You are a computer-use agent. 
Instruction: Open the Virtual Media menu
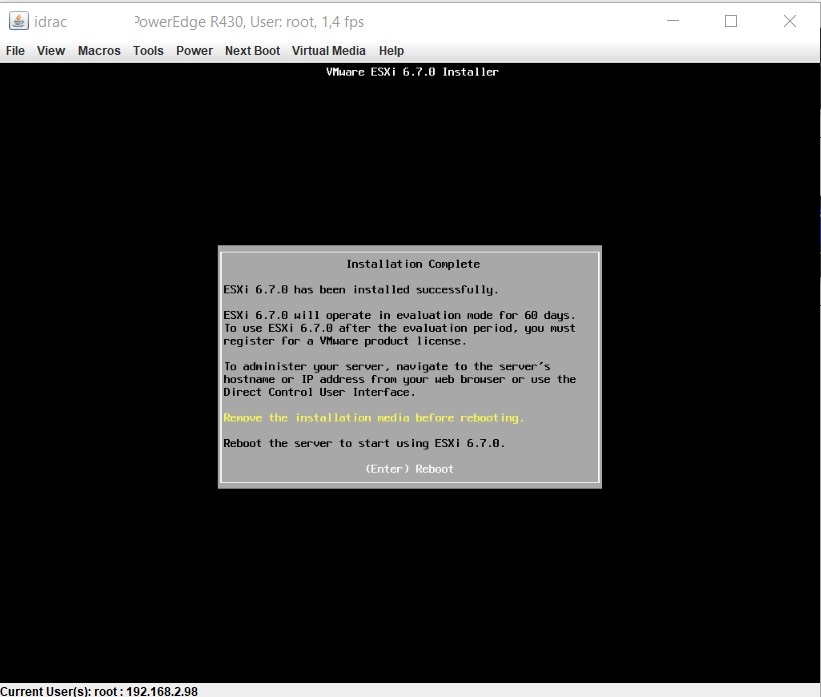(329, 51)
